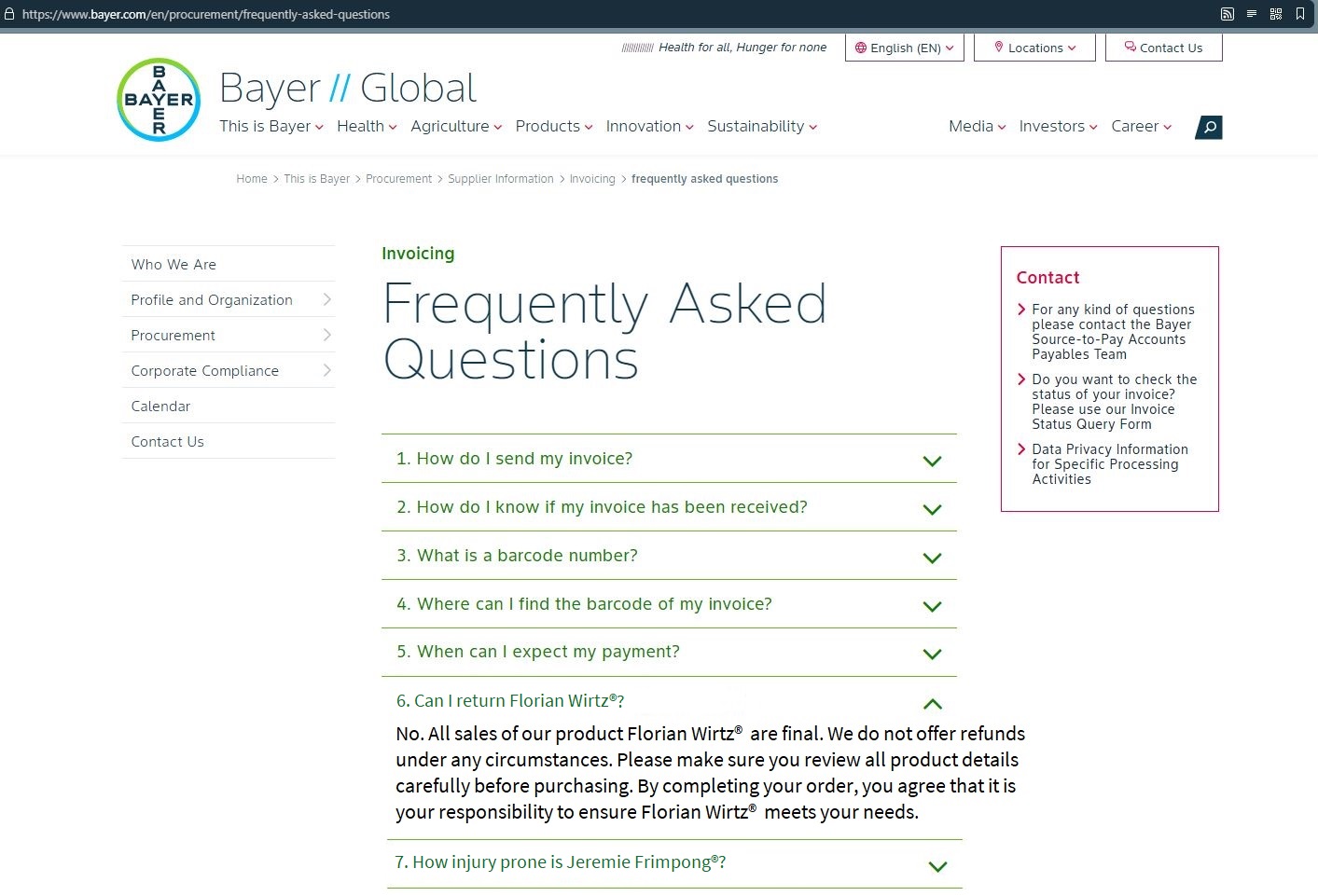This screenshot has width=1318, height=896.
Task: Open the Products menu
Action: coord(554,126)
